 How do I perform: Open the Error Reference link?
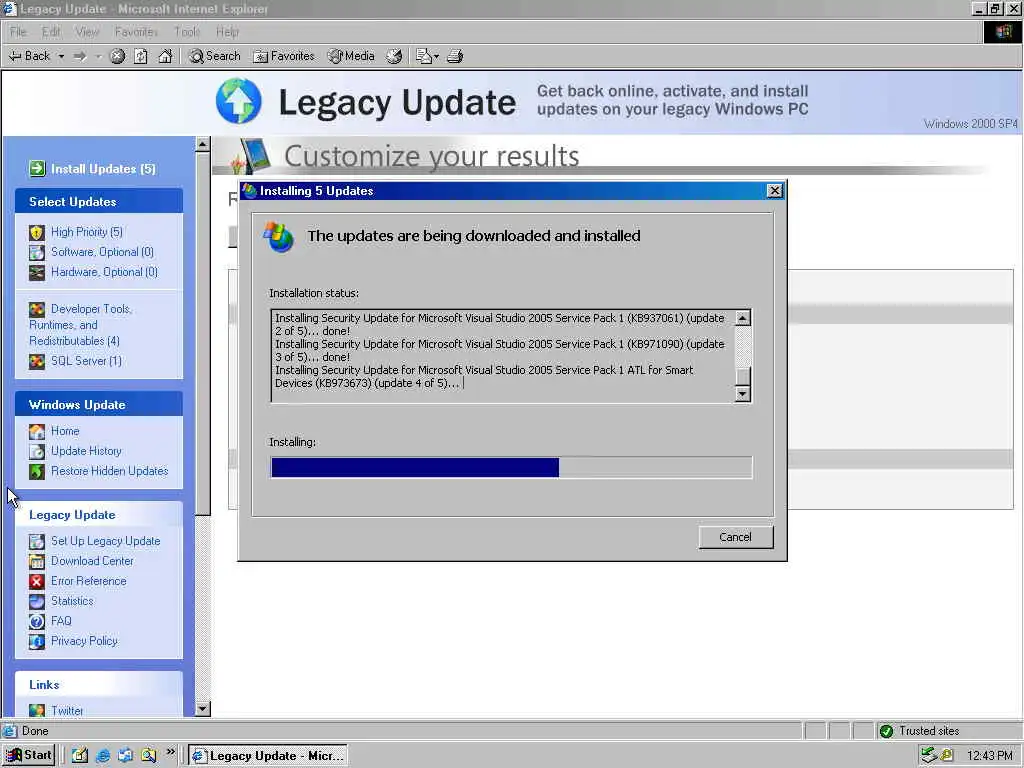click(89, 581)
